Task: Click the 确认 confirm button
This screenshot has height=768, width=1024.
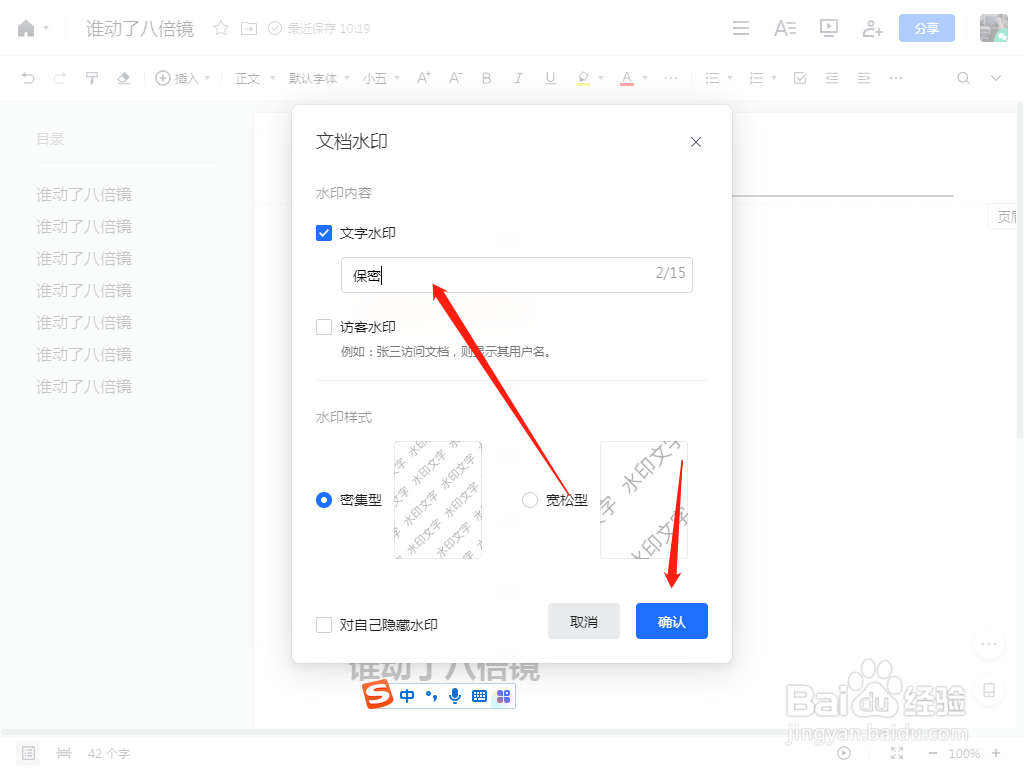Action: pos(672,621)
